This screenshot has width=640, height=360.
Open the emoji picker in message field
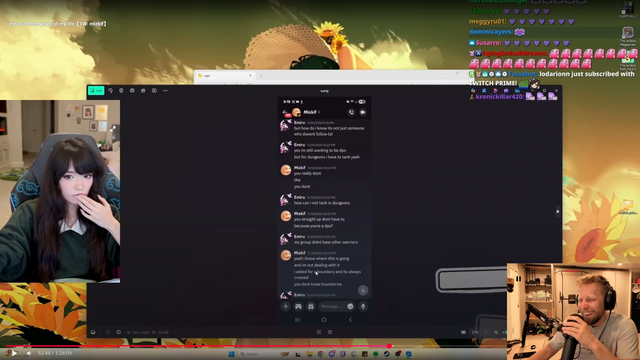click(x=350, y=306)
